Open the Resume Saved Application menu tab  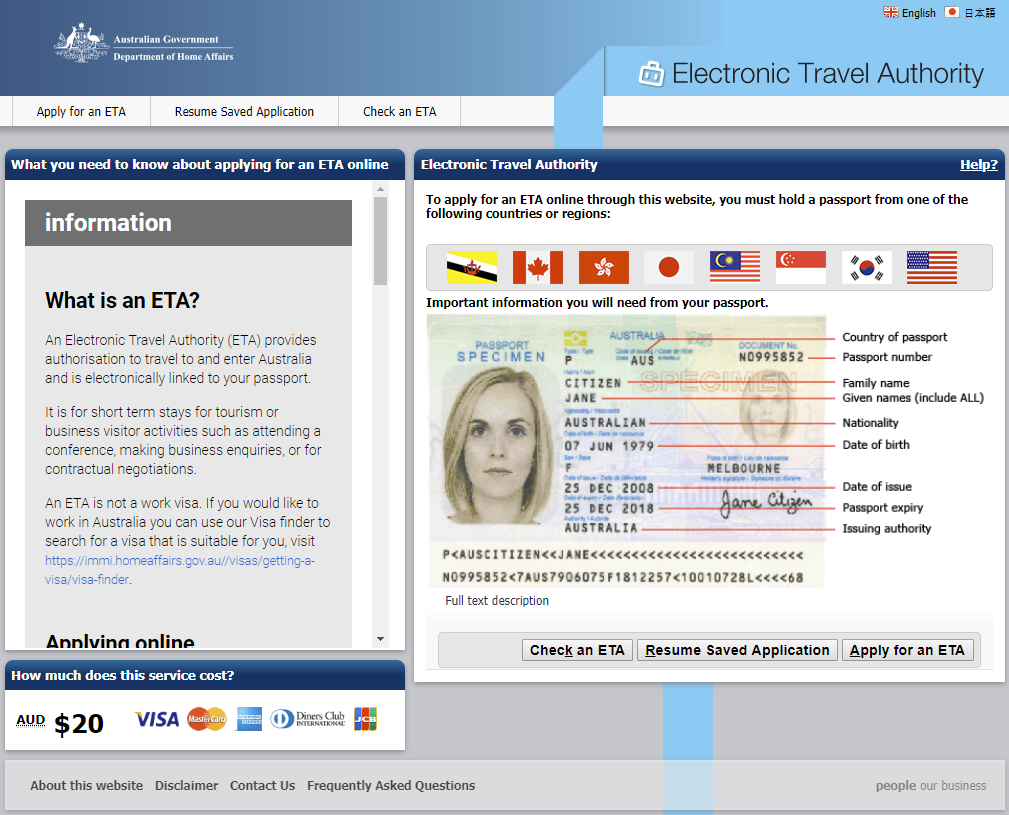pyautogui.click(x=245, y=111)
